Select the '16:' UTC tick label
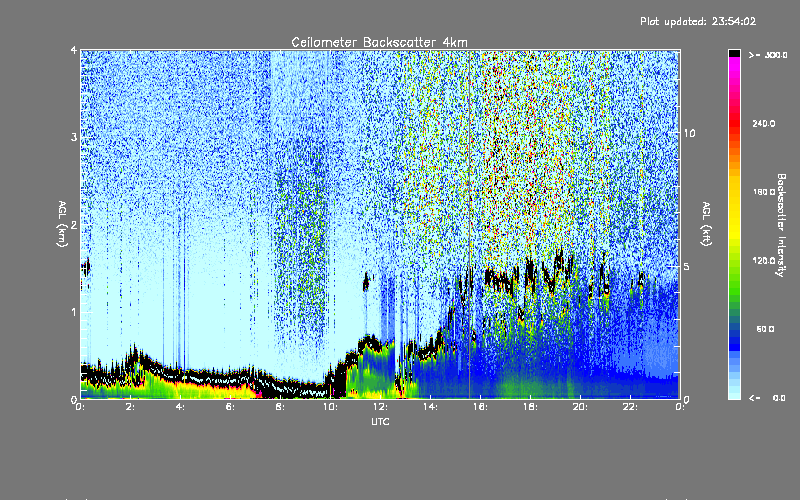Viewport: 800px width, 500px height. (x=480, y=407)
